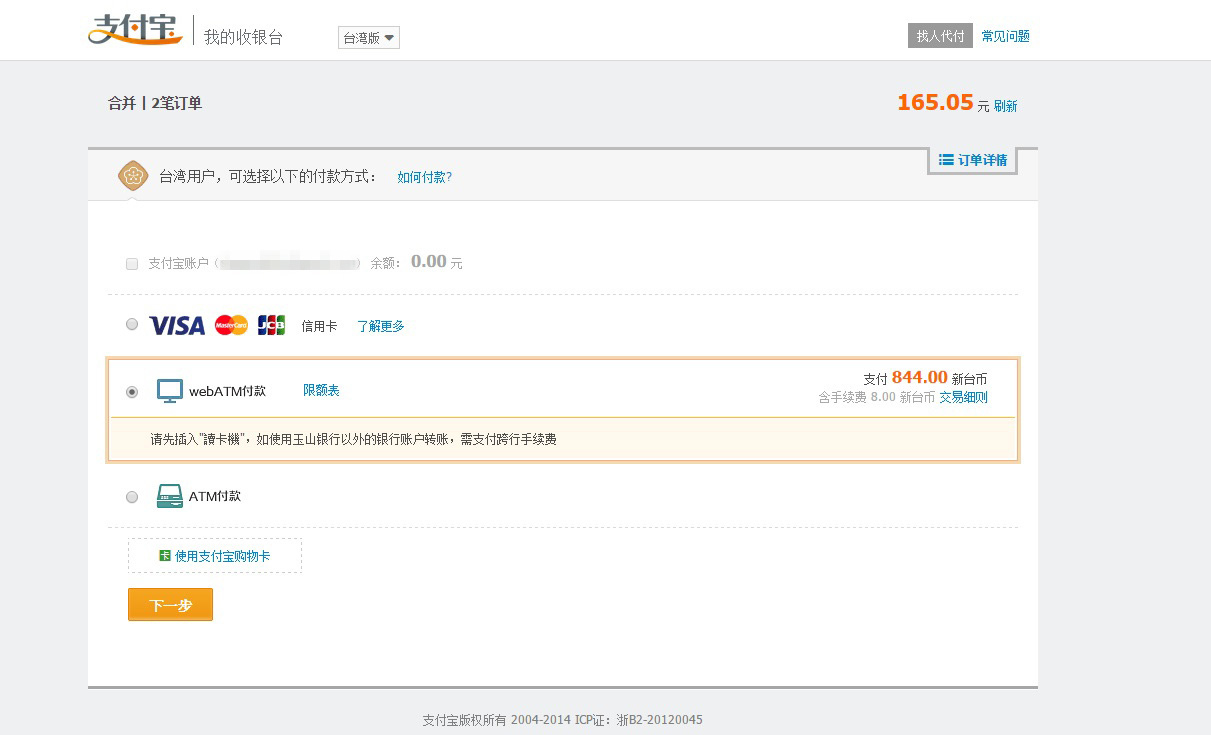1211x735 pixels.
Task: Click the 支付宝版权所有 footer text
Action: (x=563, y=720)
